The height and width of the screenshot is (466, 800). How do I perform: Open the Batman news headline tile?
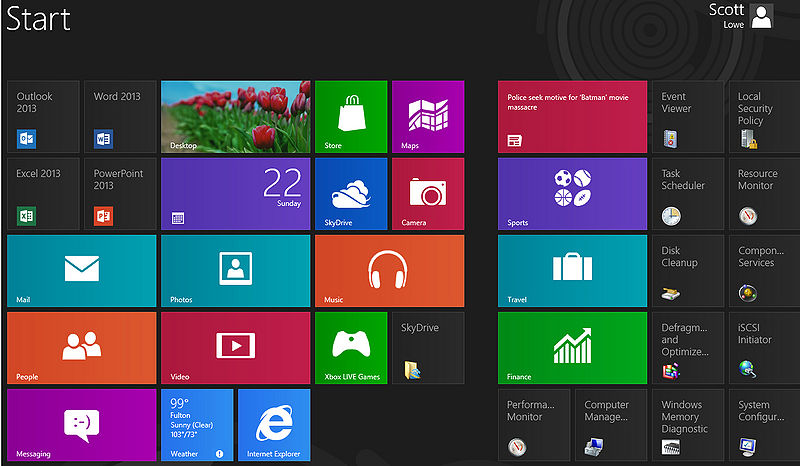[x=572, y=117]
